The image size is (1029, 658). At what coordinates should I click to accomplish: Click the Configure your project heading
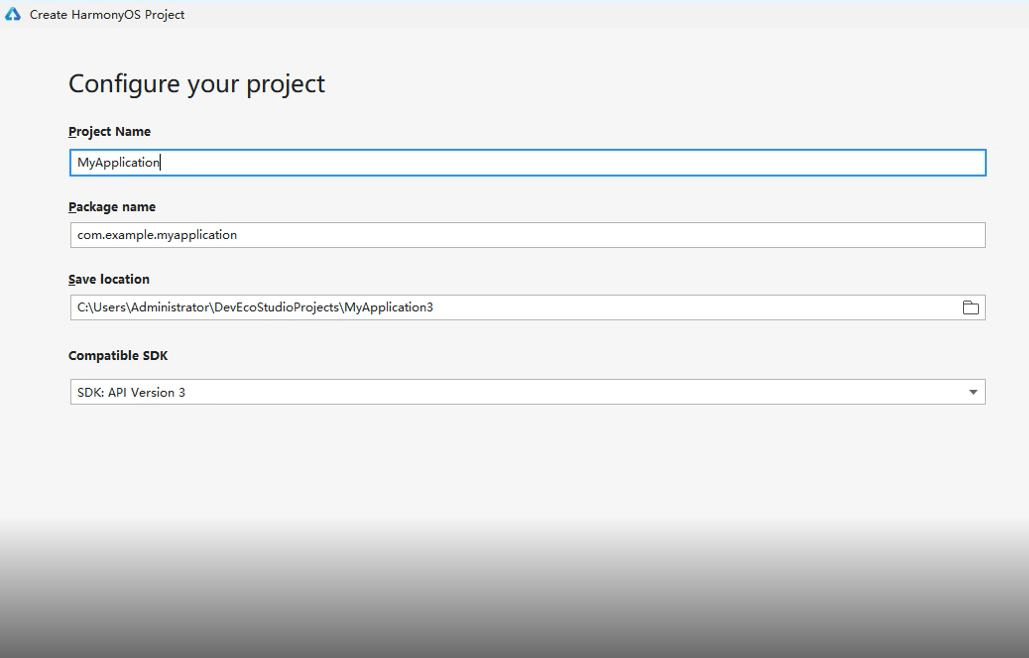(x=197, y=84)
